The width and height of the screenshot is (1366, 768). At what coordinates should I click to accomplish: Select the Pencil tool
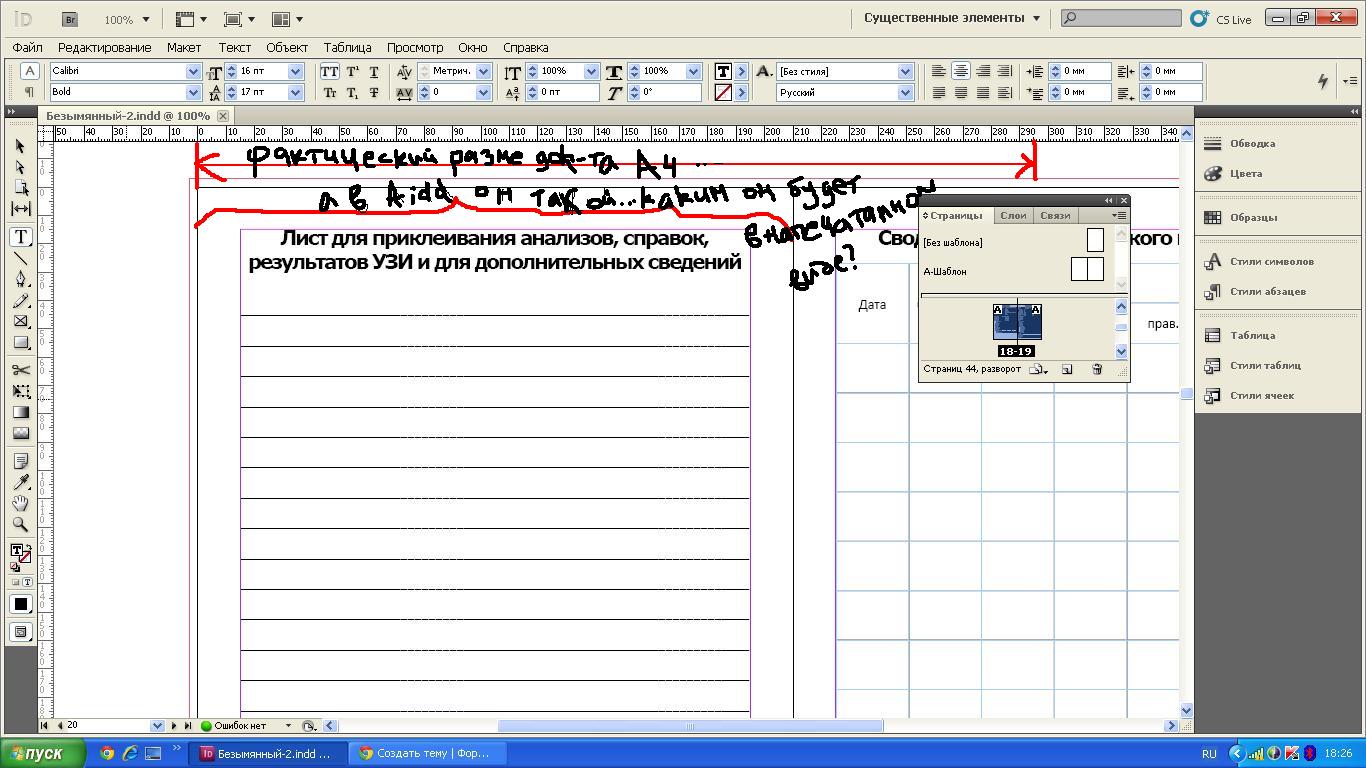click(x=20, y=300)
